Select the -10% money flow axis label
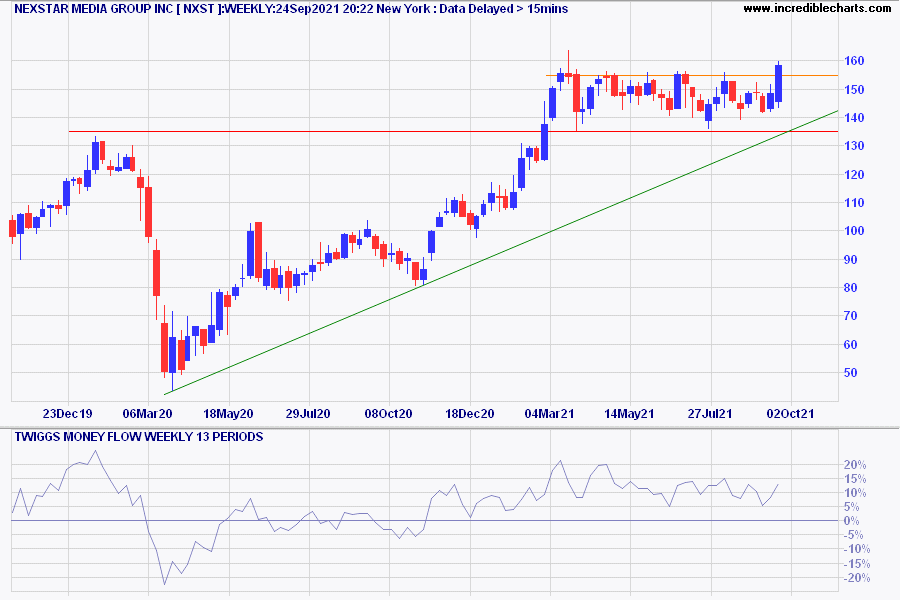Screen dimensions: 900x600 tap(857, 549)
